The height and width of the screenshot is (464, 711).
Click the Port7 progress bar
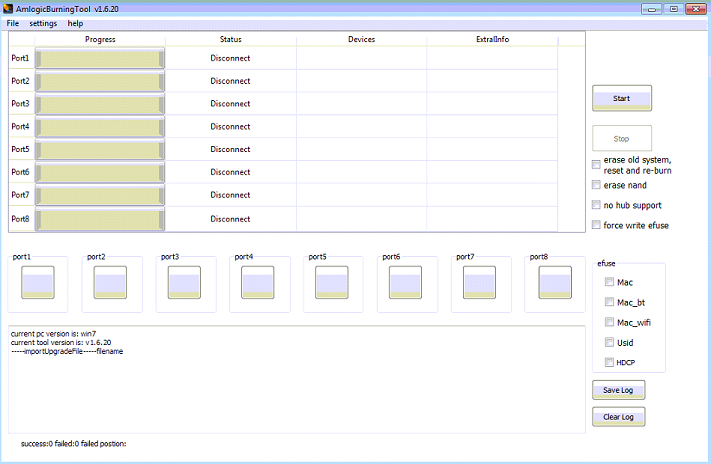coord(100,195)
